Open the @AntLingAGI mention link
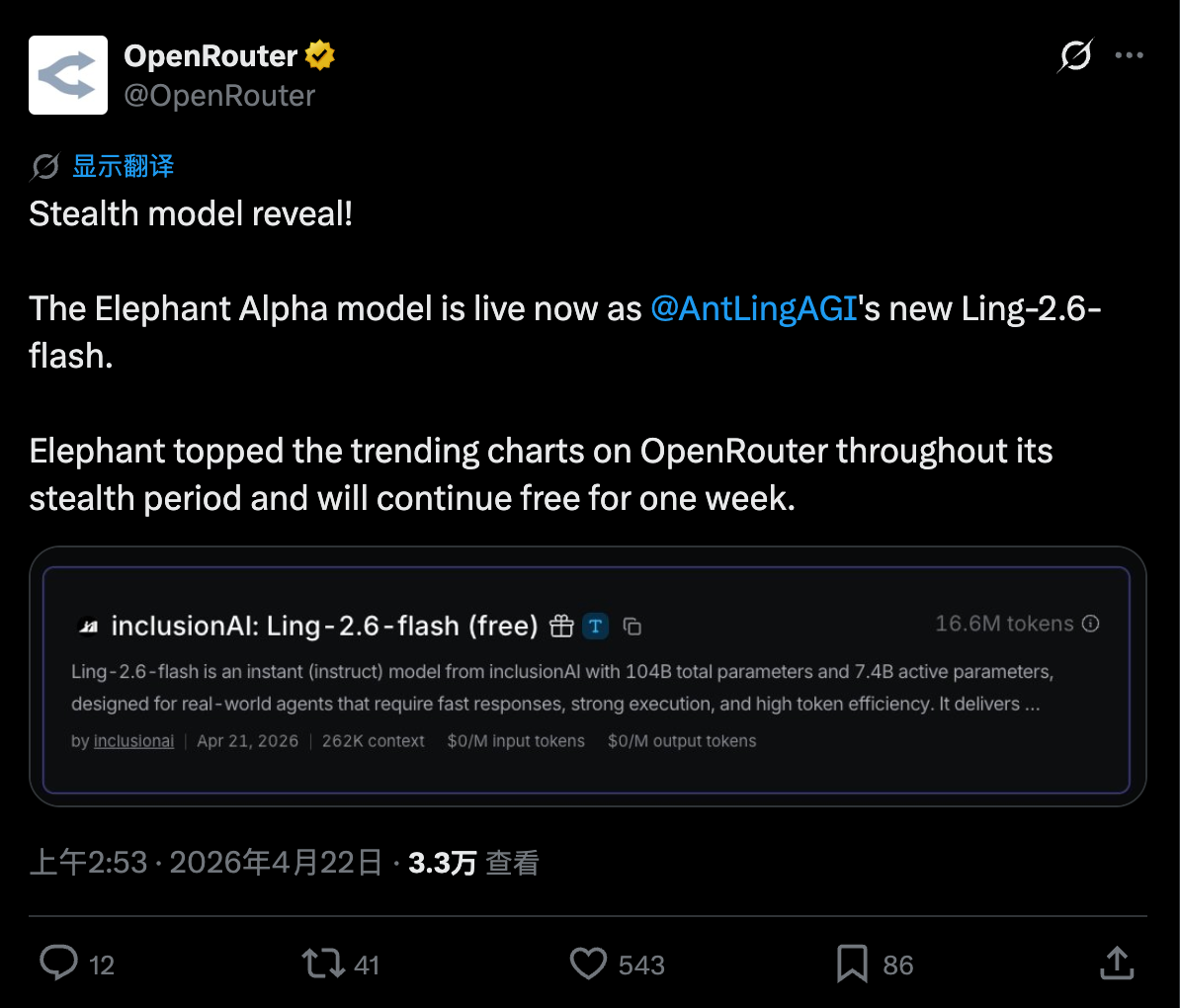This screenshot has width=1180, height=1008. pos(753,309)
